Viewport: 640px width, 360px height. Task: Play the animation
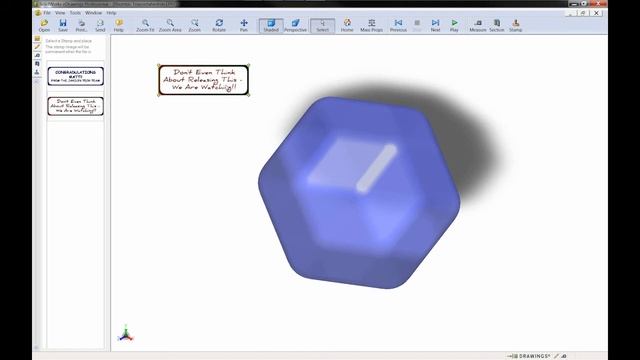454,25
